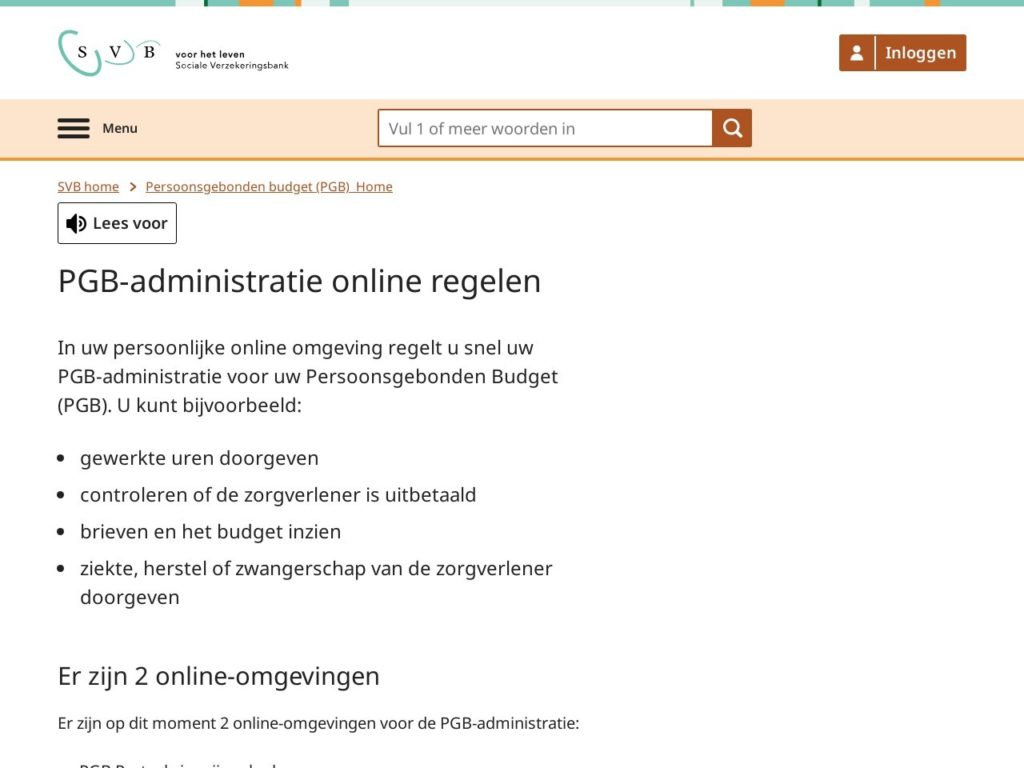
Task: Select heading 'PGB-administratie online regelen'
Action: pyautogui.click(x=299, y=281)
